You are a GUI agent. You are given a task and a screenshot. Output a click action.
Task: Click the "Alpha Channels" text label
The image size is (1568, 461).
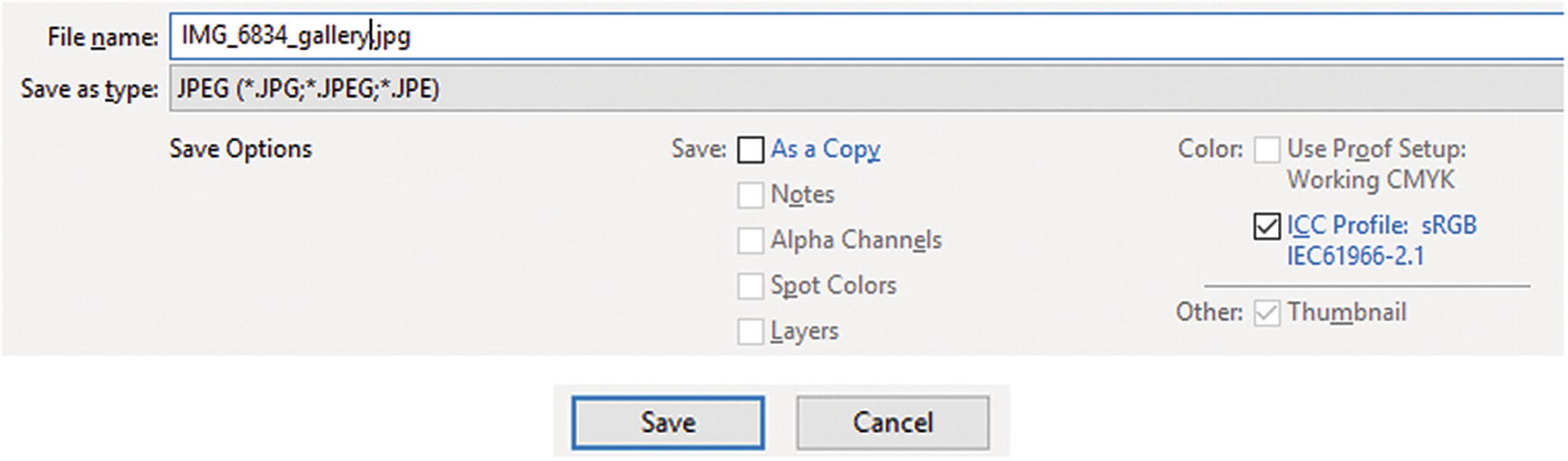pyautogui.click(x=856, y=240)
